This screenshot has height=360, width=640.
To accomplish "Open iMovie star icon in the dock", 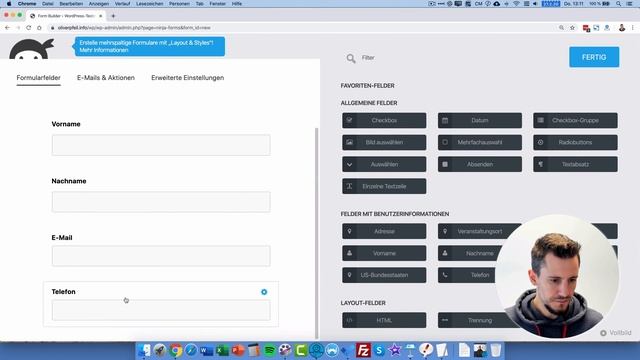I will tap(395, 350).
